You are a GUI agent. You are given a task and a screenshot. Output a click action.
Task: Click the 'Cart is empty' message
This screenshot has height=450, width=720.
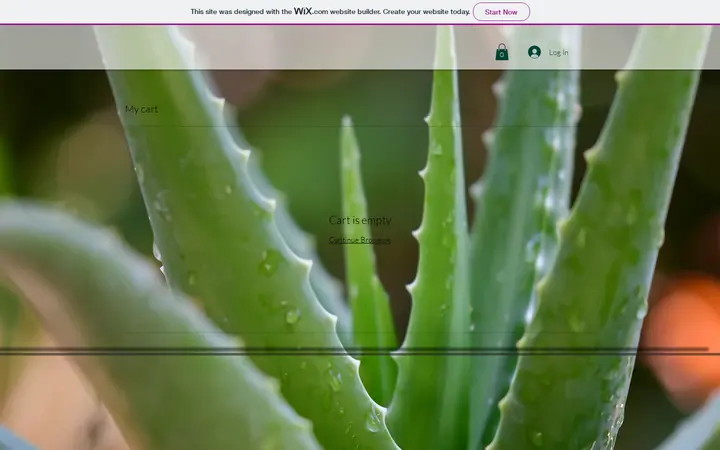point(360,220)
